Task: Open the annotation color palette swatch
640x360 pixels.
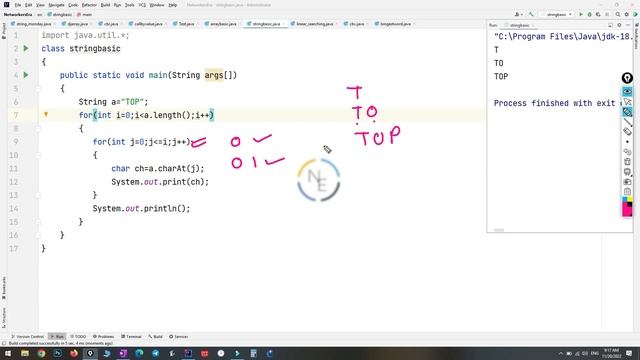Action: tap(627, 207)
